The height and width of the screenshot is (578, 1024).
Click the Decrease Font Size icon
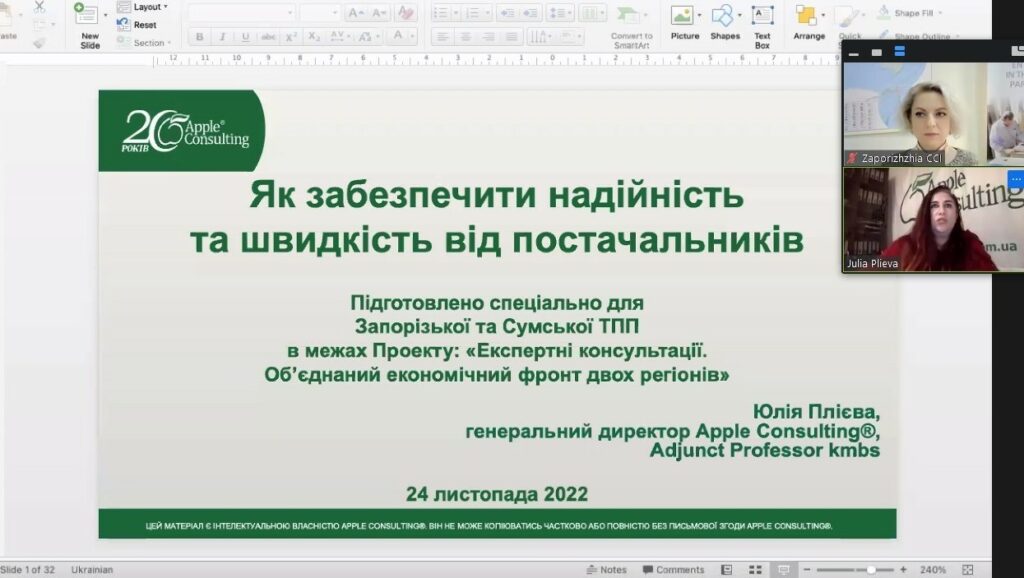(x=379, y=12)
